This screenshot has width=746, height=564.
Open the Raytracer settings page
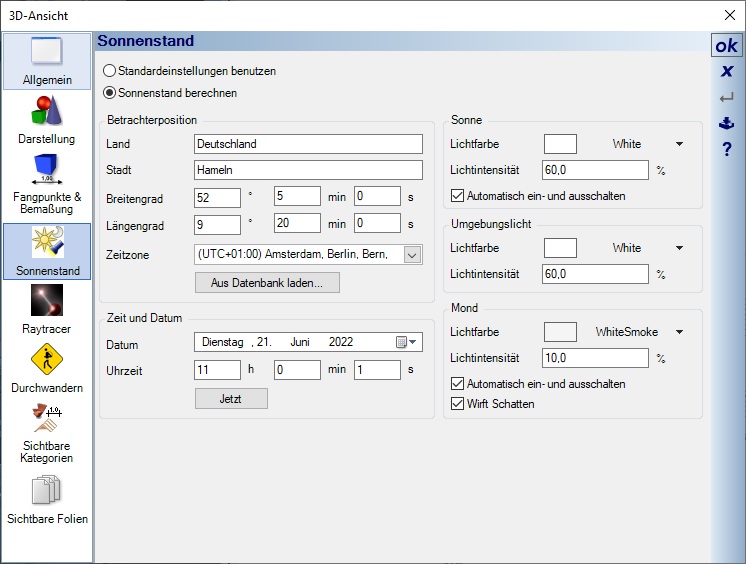click(47, 309)
